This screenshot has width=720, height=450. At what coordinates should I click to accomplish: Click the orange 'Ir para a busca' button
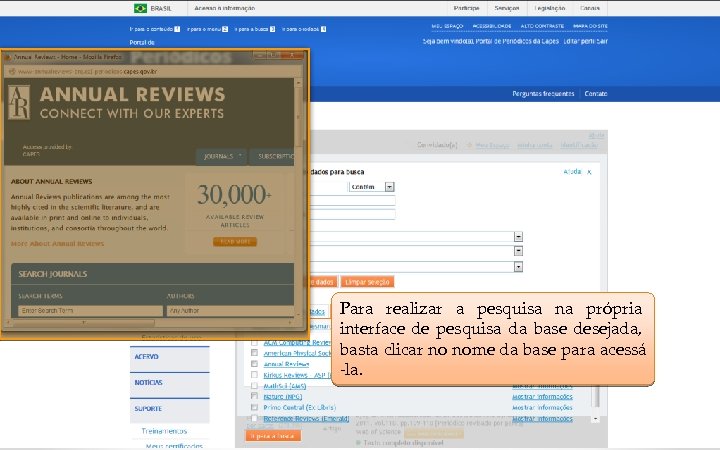click(273, 436)
